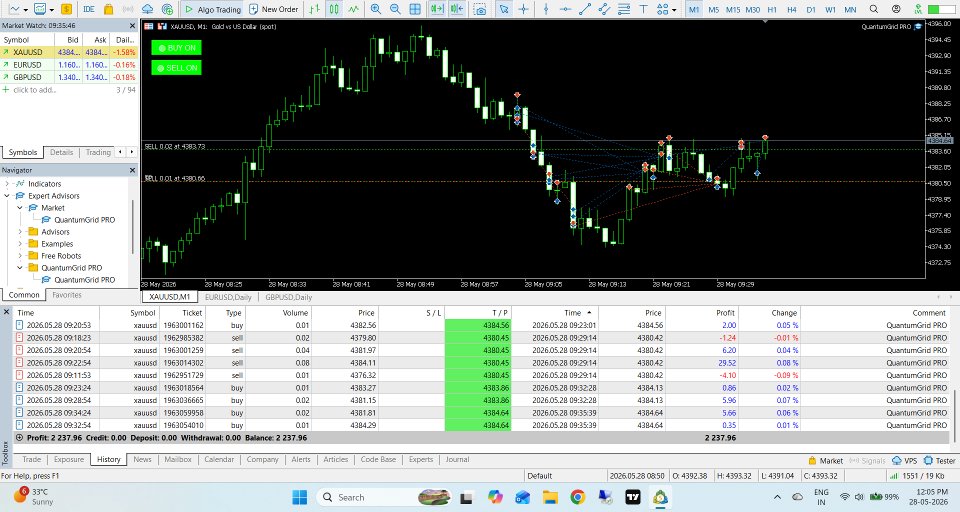Expand the Indicators tree node
Viewport: 960px width, 512px height.
[x=7, y=184]
